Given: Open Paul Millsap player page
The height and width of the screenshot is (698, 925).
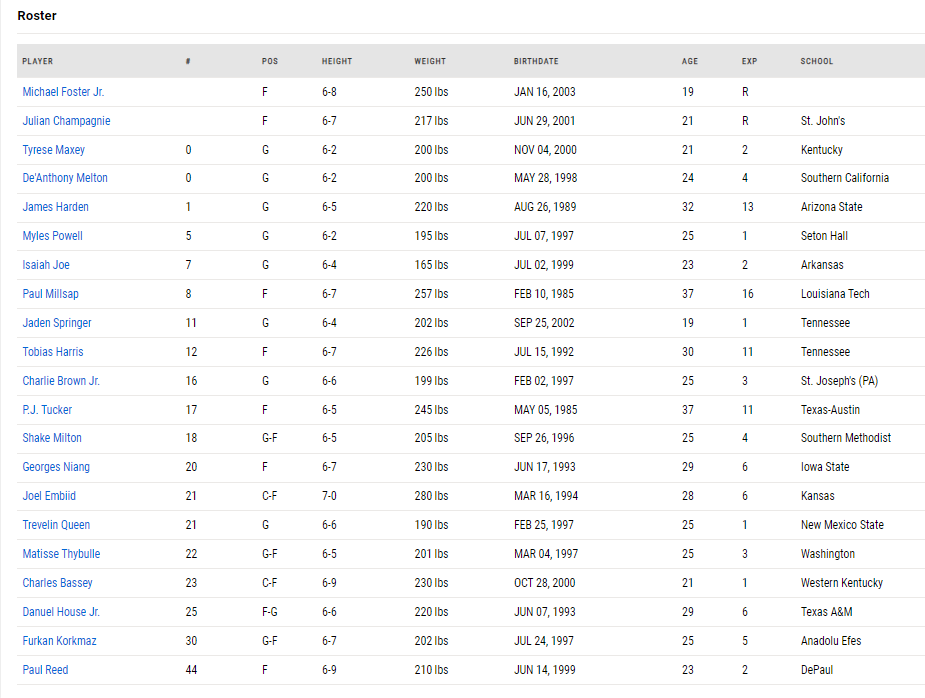Looking at the screenshot, I should point(50,294).
